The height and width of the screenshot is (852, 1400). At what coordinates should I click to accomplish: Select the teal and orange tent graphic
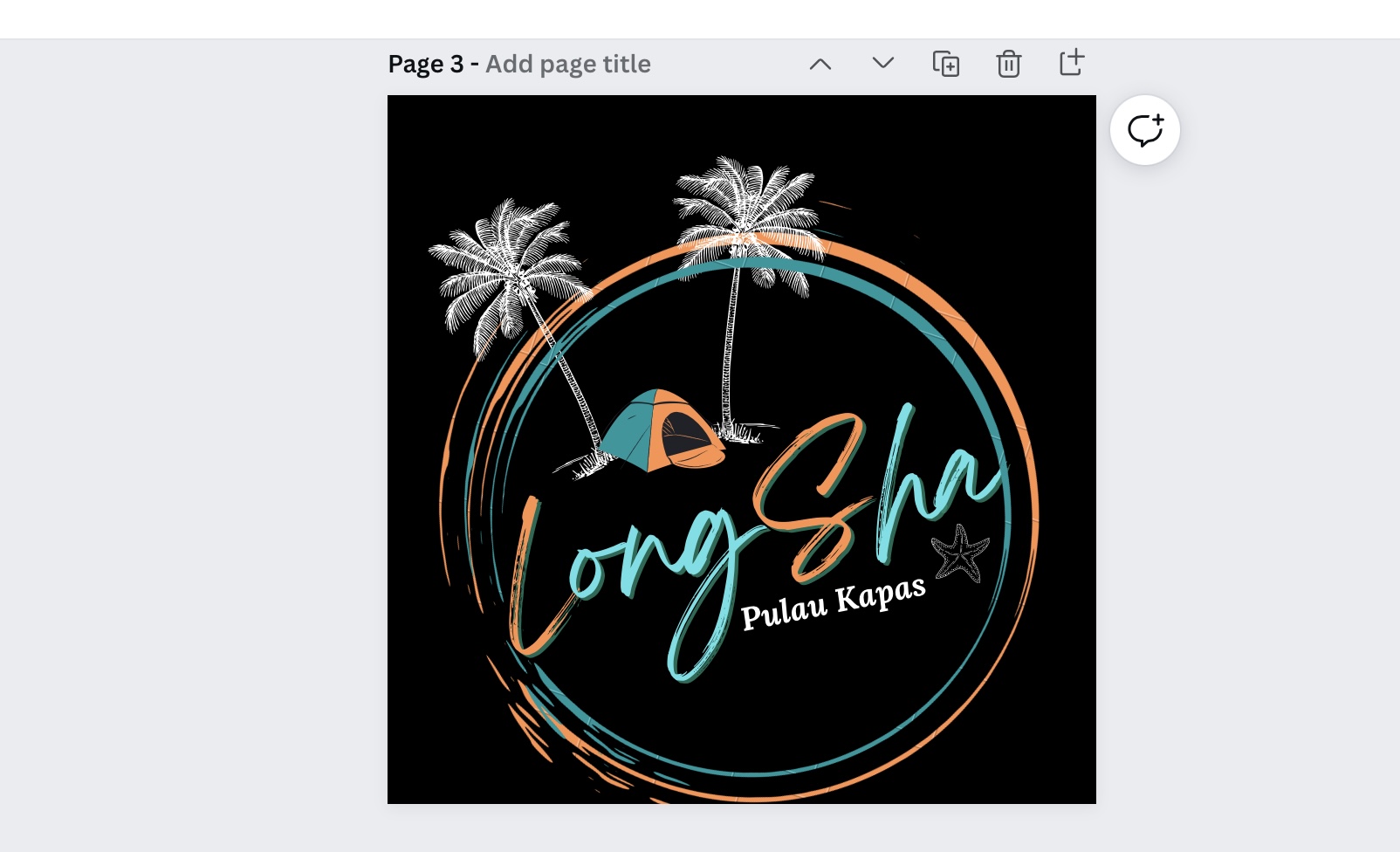coord(663,431)
